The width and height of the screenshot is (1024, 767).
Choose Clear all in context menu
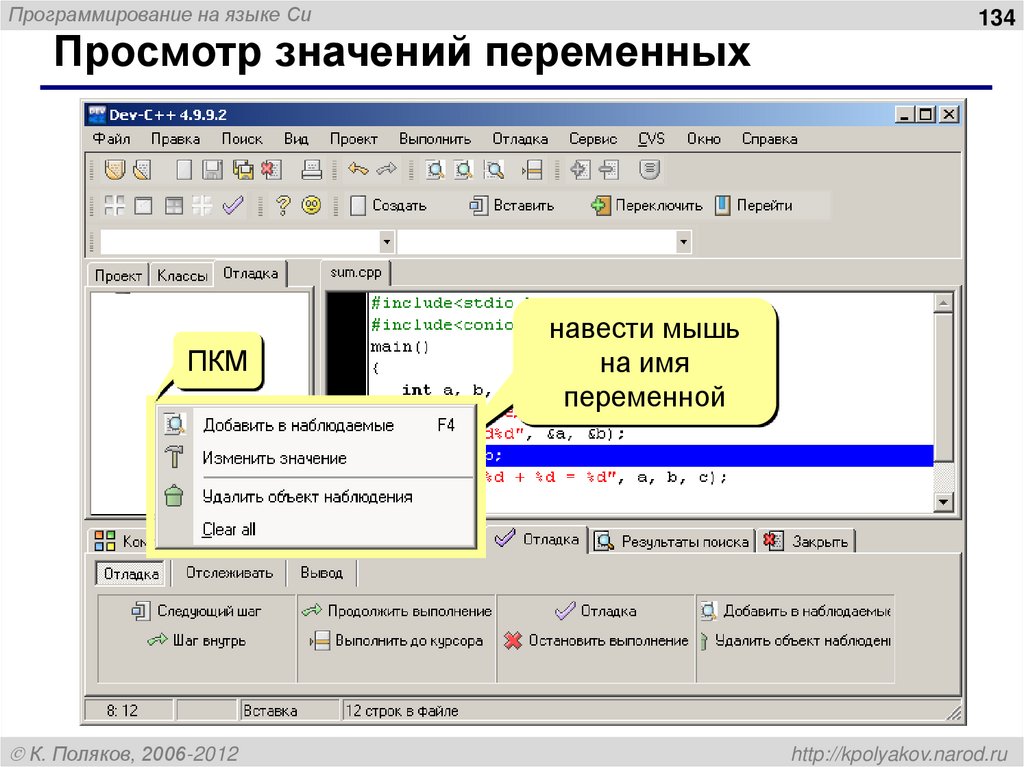pyautogui.click(x=317, y=529)
